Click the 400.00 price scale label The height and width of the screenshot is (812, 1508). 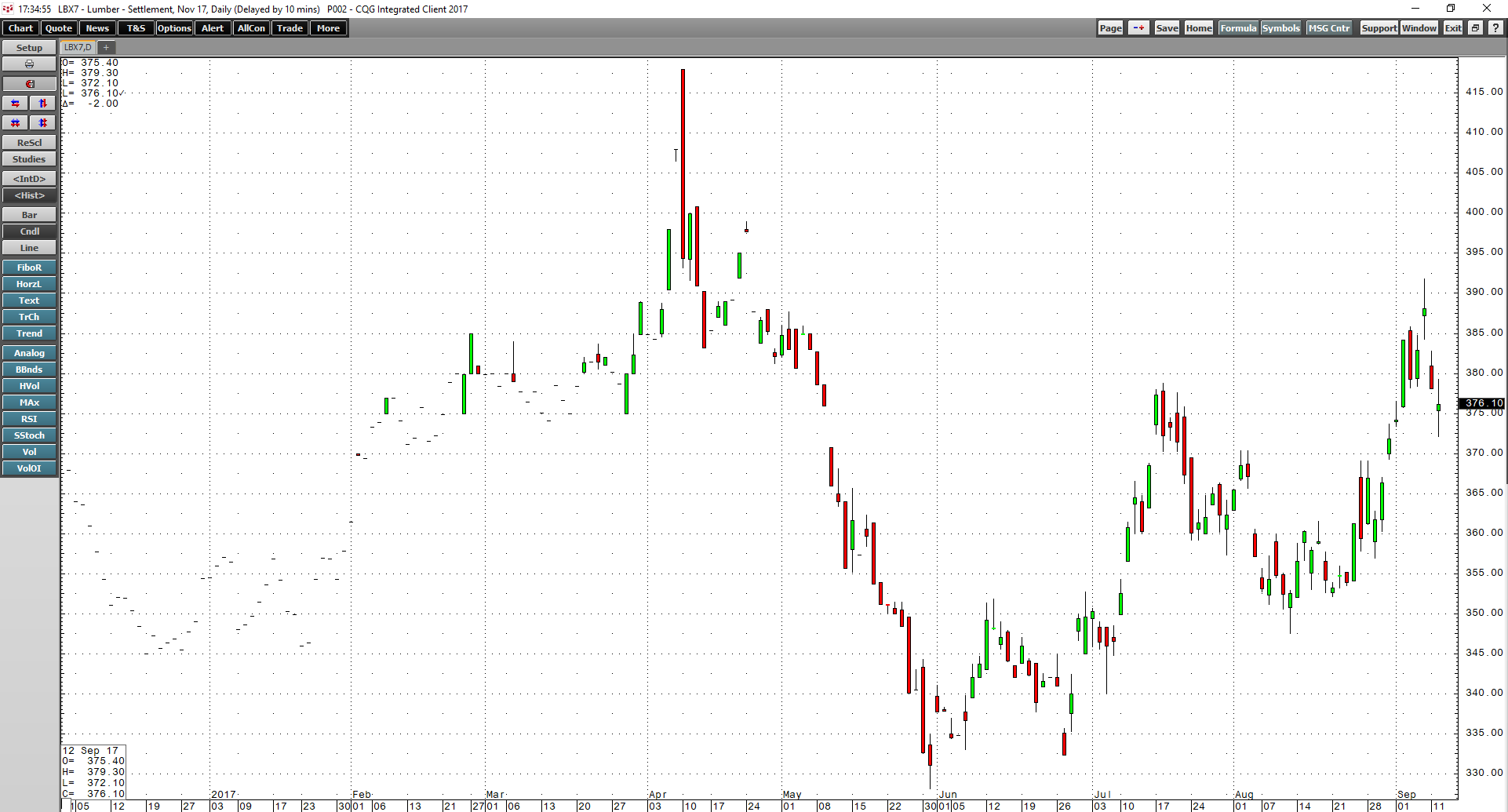click(1484, 211)
